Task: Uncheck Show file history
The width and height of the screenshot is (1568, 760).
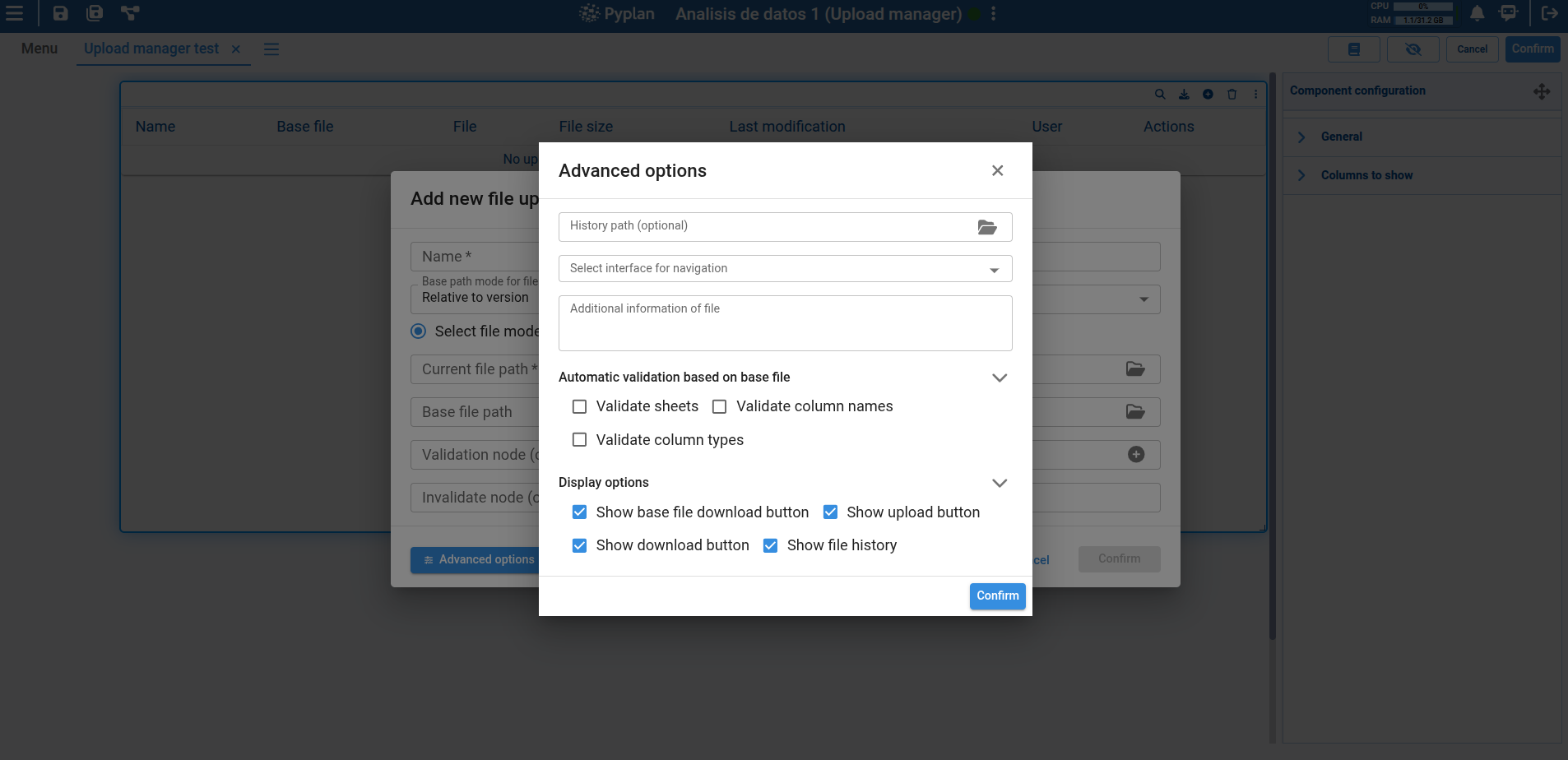Action: click(x=770, y=545)
